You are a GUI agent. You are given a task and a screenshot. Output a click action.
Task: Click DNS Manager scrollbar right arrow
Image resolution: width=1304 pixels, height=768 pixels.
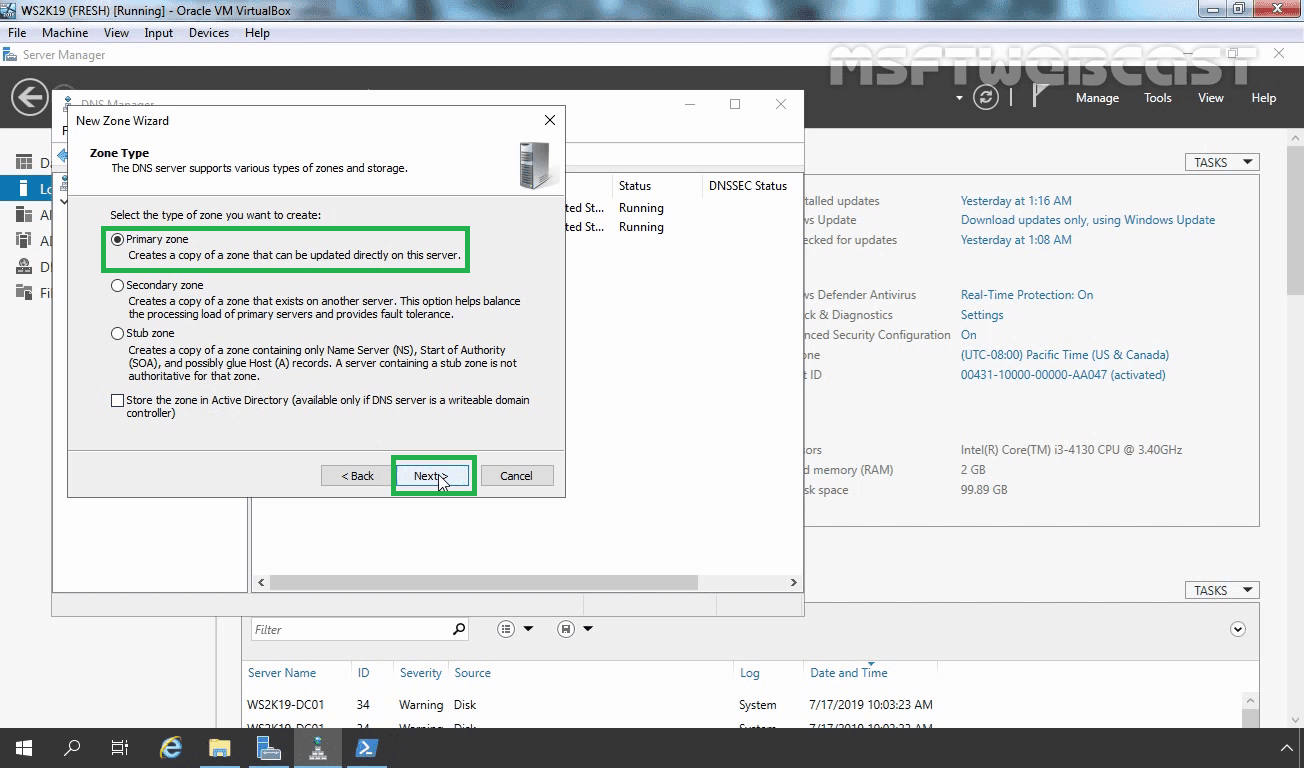(x=794, y=582)
